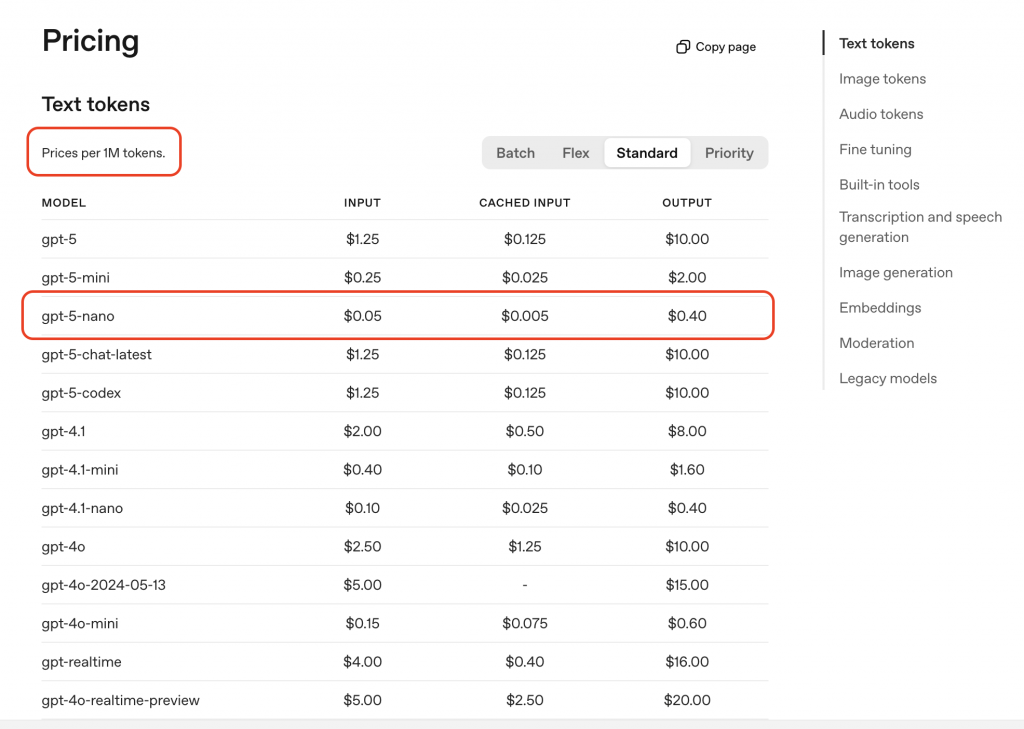The width and height of the screenshot is (1024, 729).
Task: Open Legacy models section link
Action: coord(888,378)
